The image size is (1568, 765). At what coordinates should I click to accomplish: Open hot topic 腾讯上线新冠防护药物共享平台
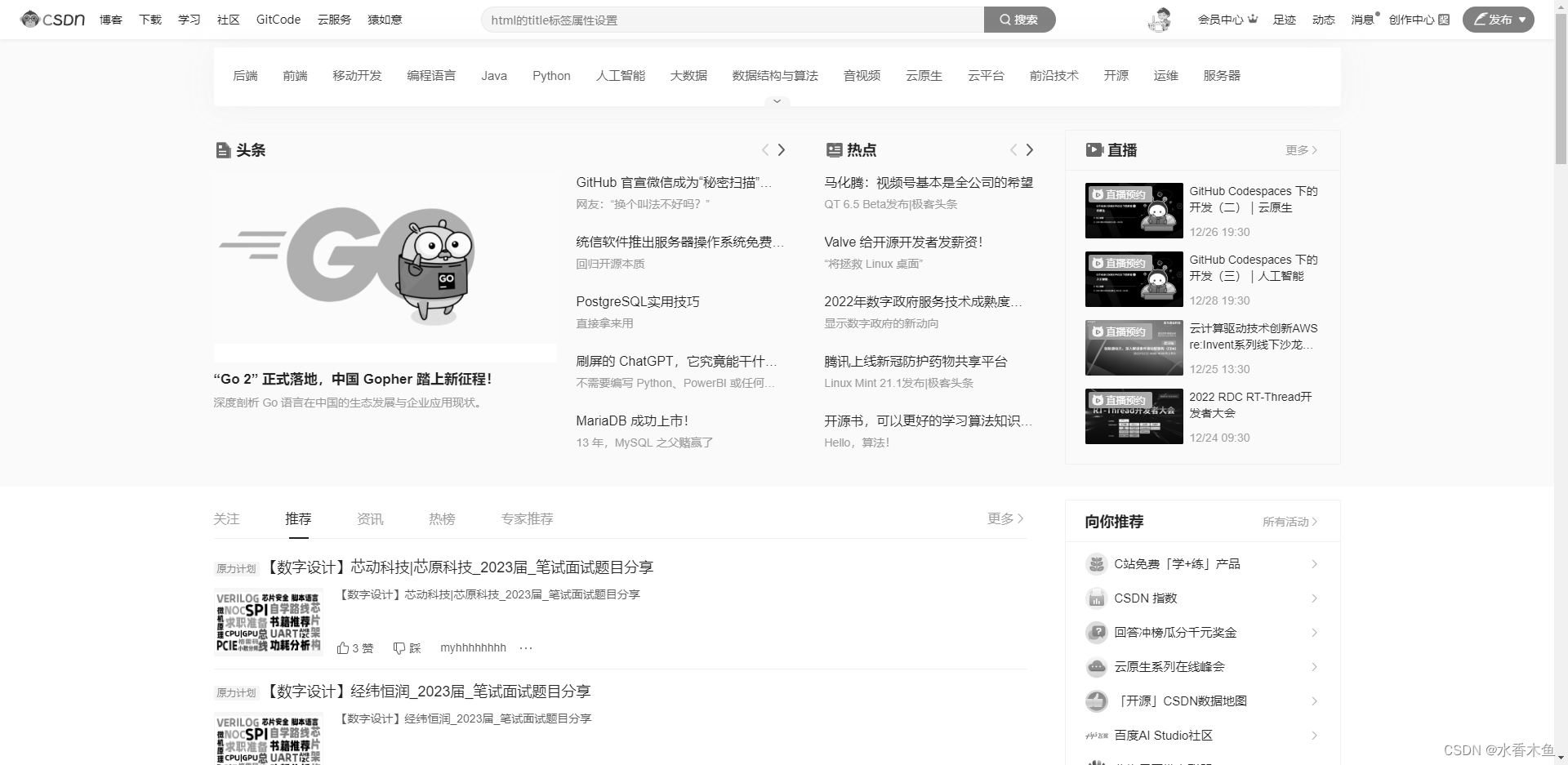[x=915, y=362]
